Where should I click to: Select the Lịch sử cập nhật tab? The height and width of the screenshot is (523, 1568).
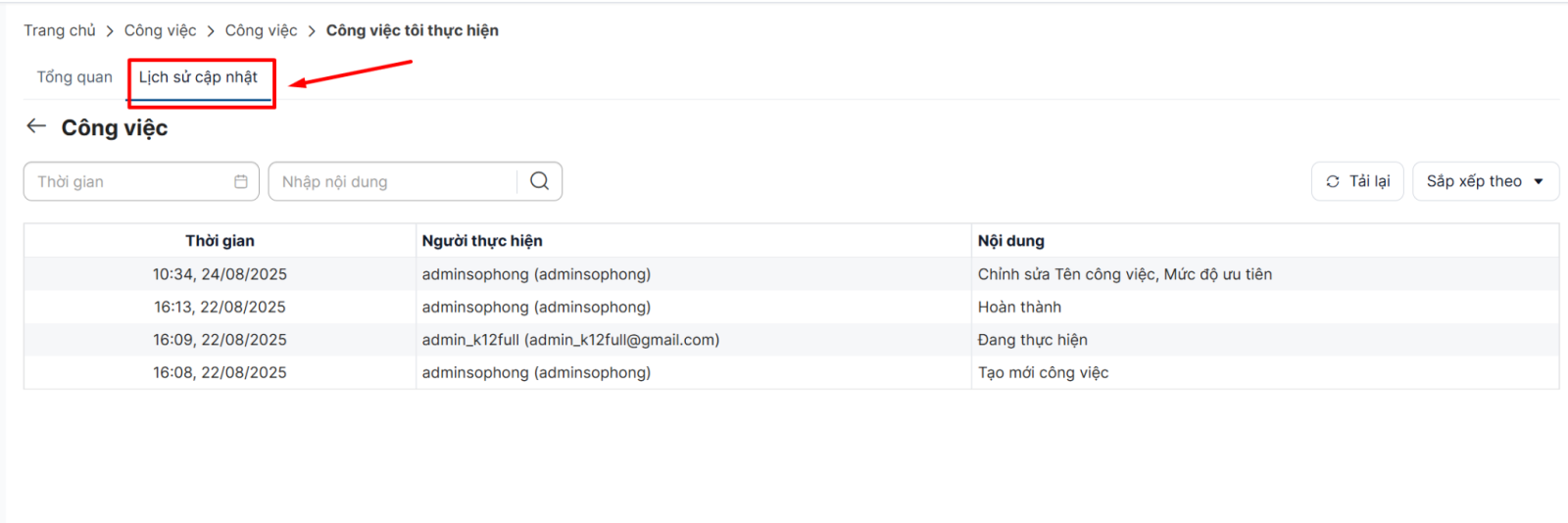point(198,77)
